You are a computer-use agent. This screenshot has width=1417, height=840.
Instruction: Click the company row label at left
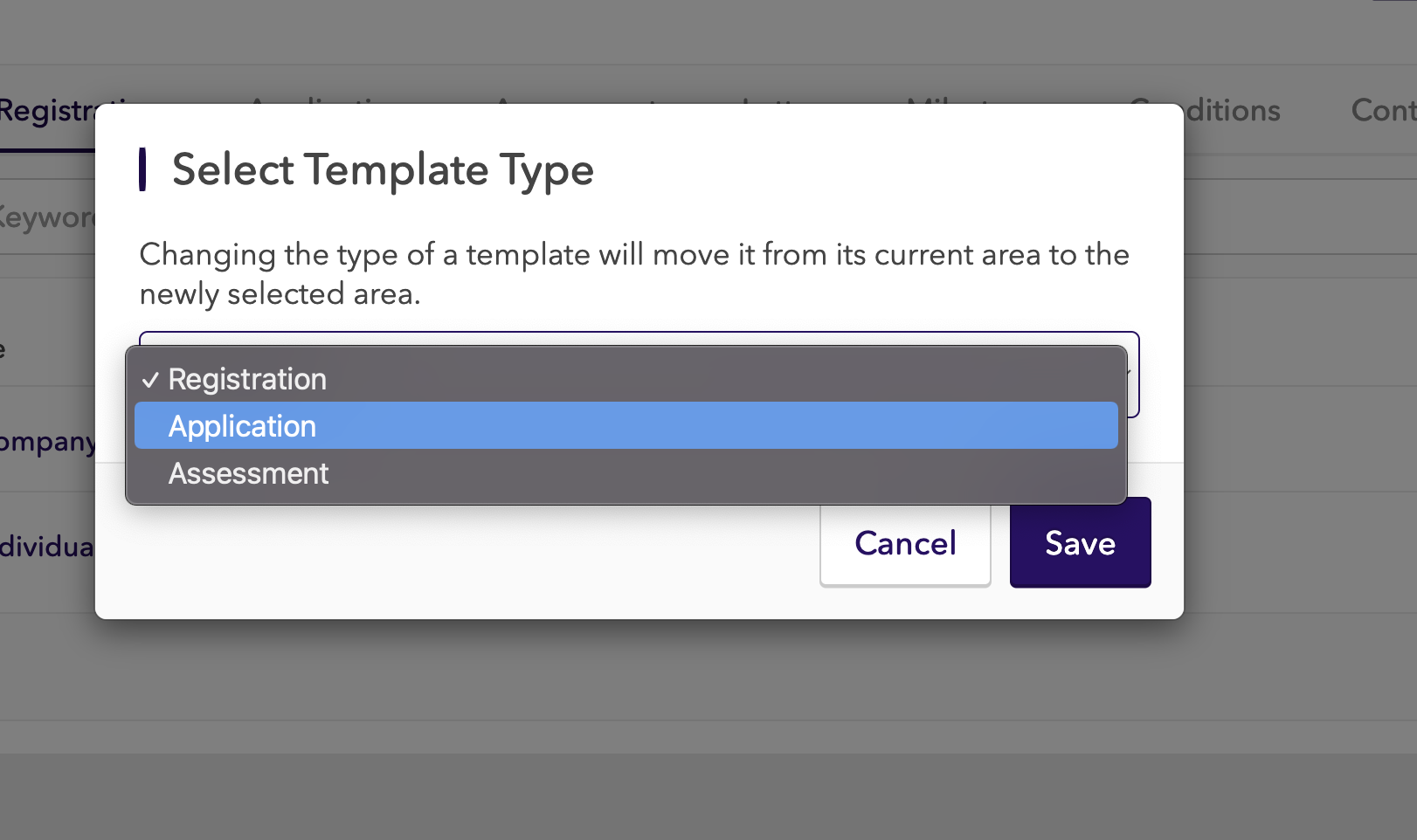point(45,442)
